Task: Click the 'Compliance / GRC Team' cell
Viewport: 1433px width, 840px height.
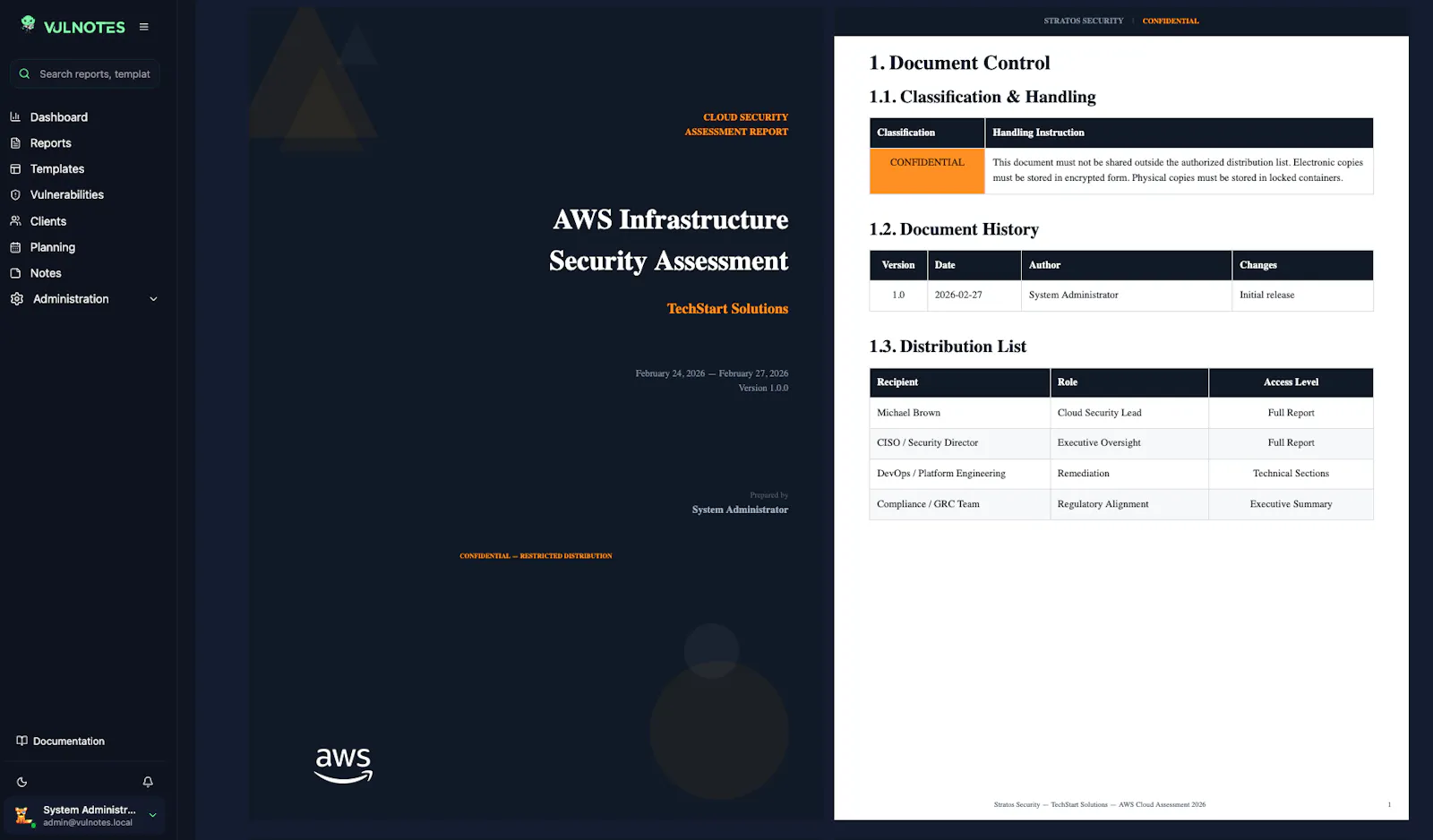Action: click(959, 504)
